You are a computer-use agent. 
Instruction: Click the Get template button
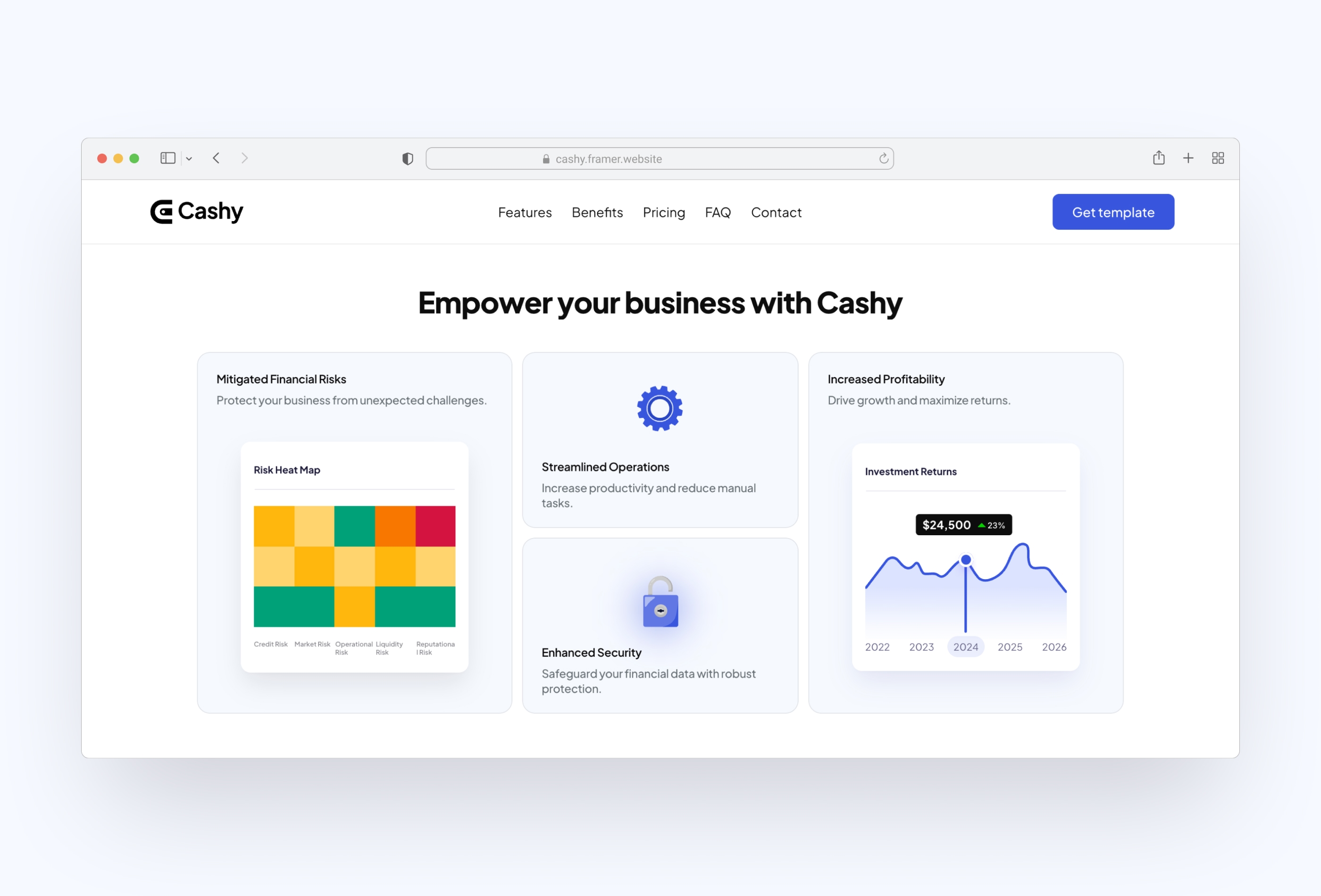(x=1113, y=212)
